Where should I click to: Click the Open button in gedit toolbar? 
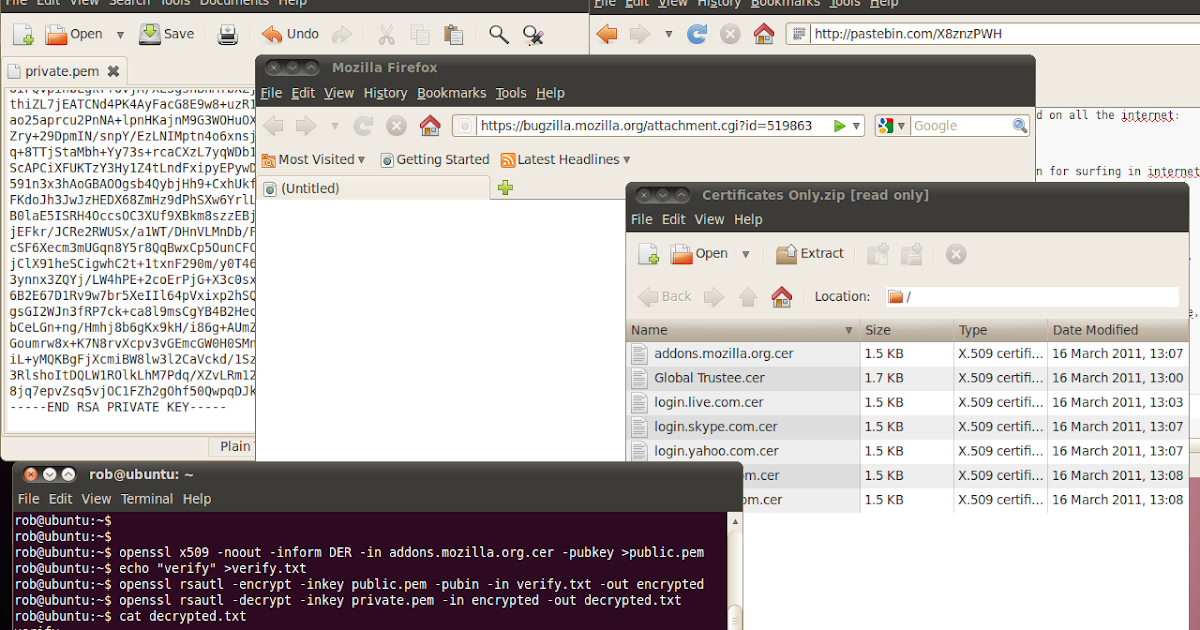[74, 35]
